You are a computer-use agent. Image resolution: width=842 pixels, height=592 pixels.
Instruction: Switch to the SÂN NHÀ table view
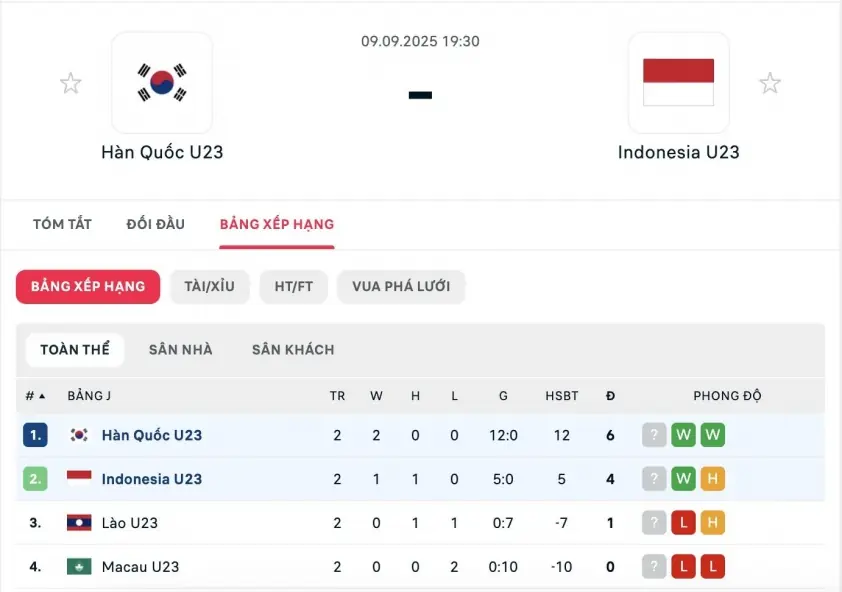click(180, 350)
